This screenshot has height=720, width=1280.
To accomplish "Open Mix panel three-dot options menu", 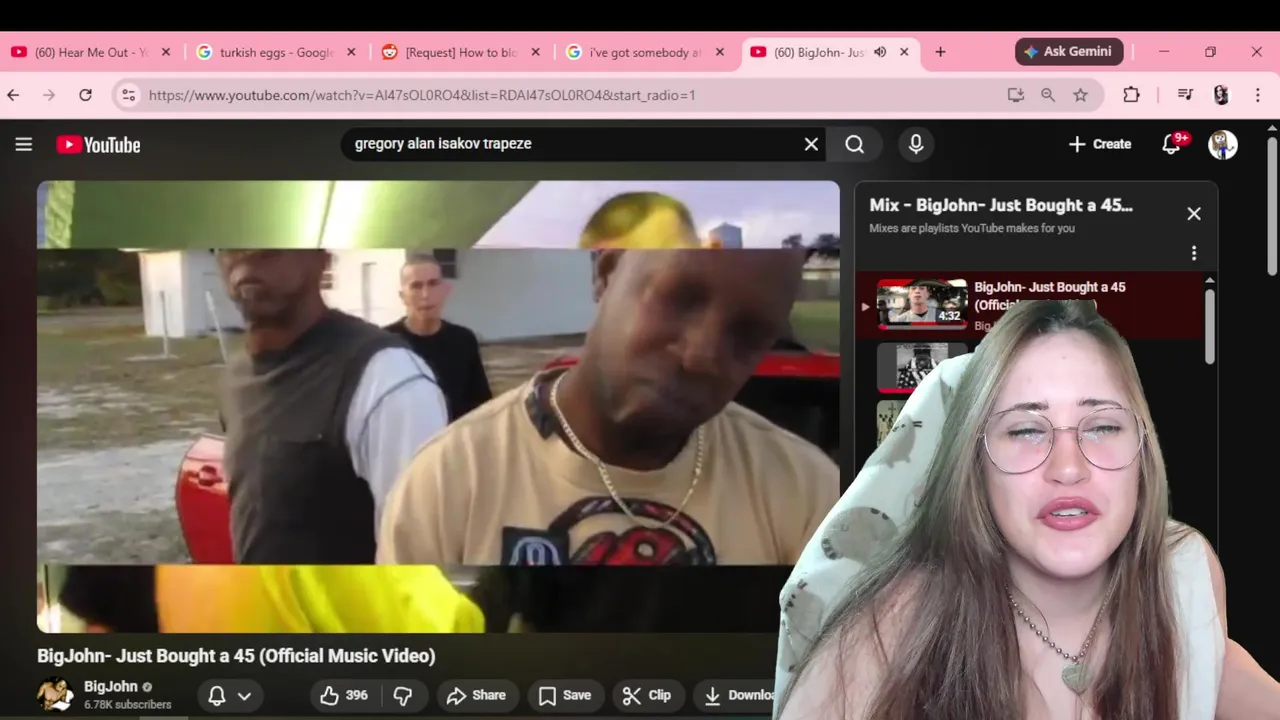I will coord(1194,254).
